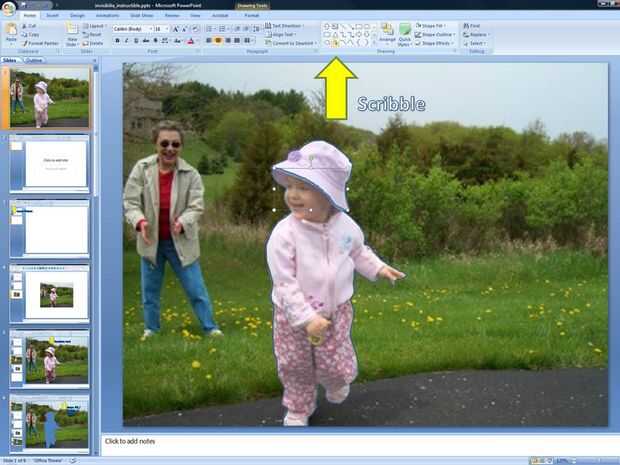Reset the slide with Reset
Image resolution: width=620 pixels, height=465 pixels.
click(x=93, y=34)
